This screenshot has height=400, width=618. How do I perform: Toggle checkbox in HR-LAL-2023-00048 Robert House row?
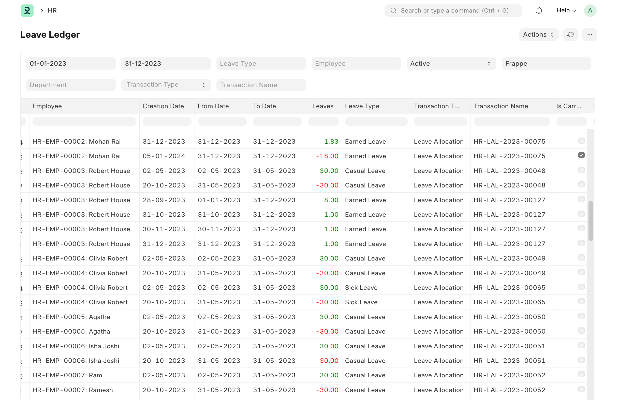click(581, 171)
